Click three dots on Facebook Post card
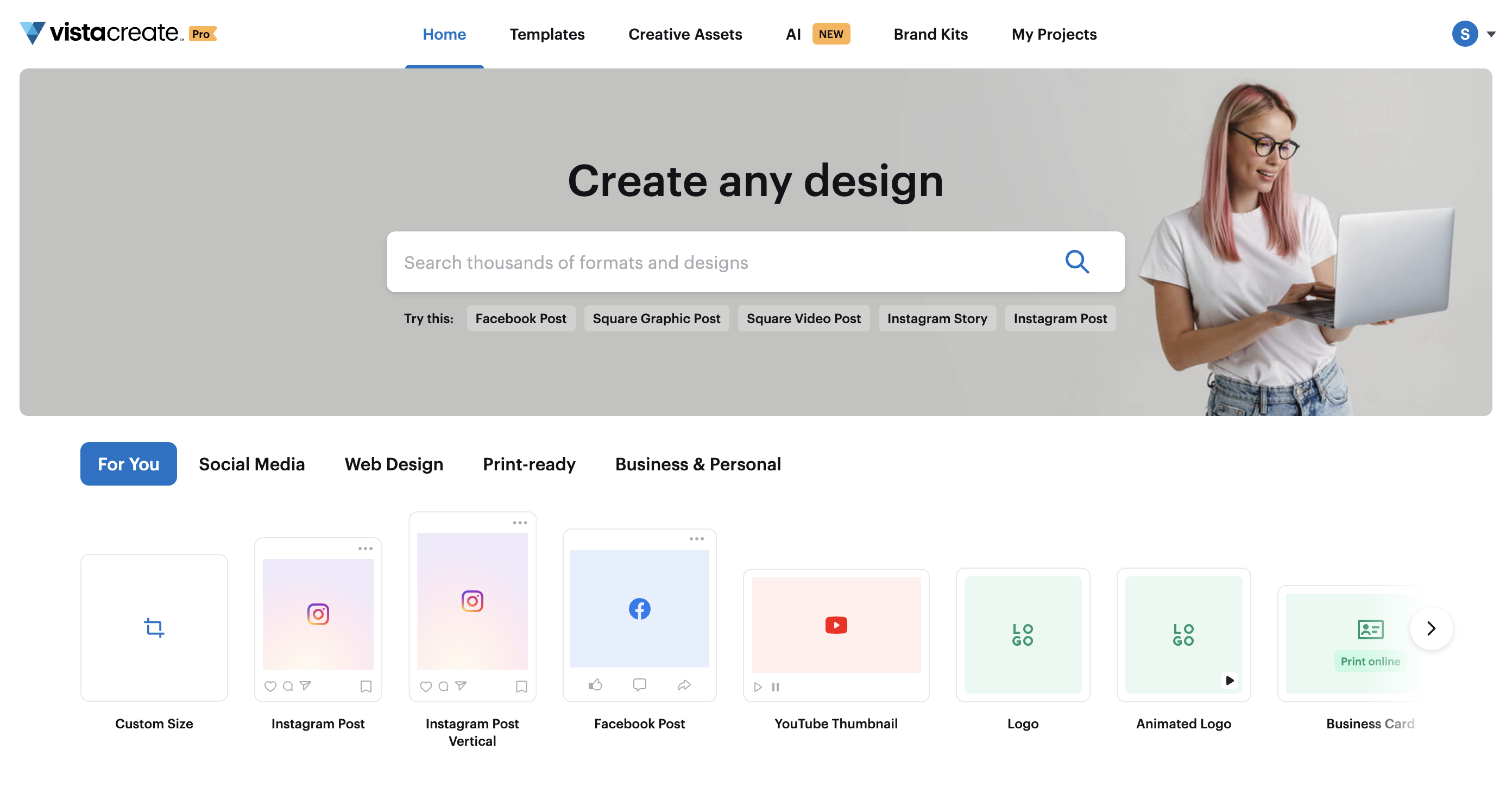Image resolution: width=1512 pixels, height=793 pixels. pos(696,538)
